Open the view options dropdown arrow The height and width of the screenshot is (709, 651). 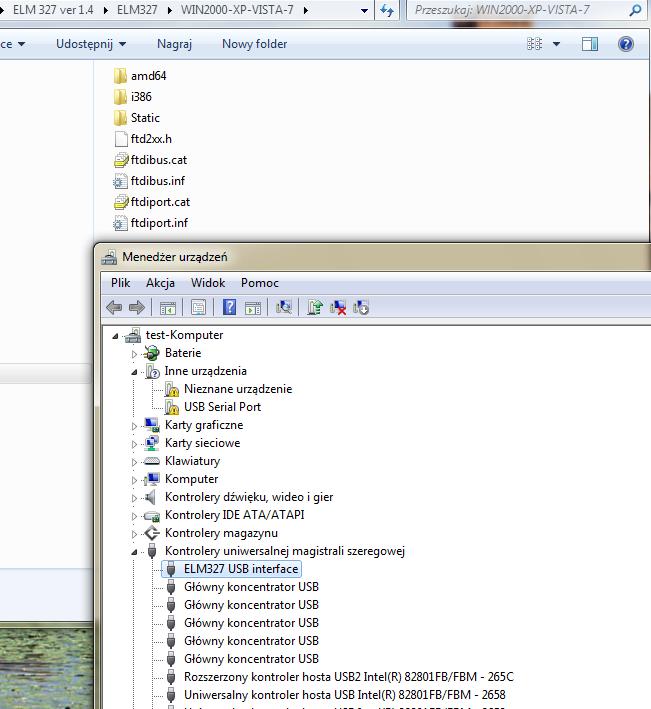[556, 44]
